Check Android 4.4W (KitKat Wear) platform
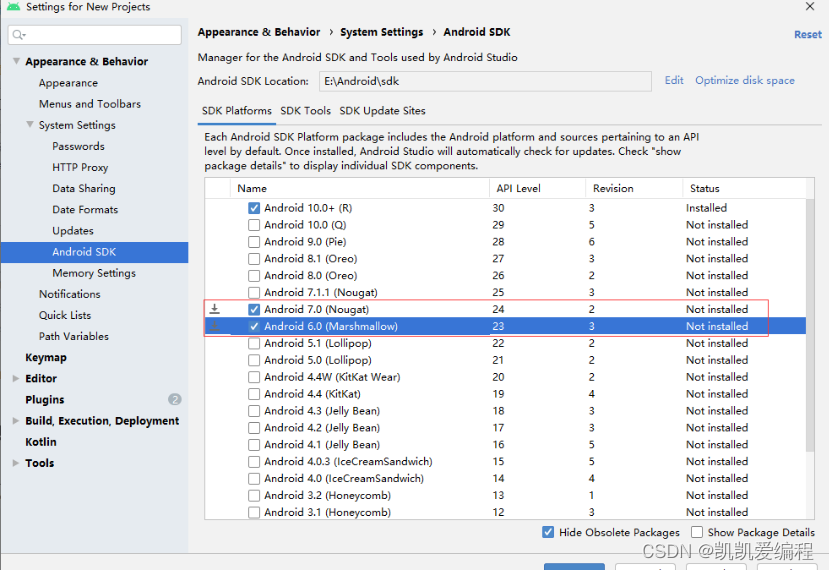 pos(254,377)
